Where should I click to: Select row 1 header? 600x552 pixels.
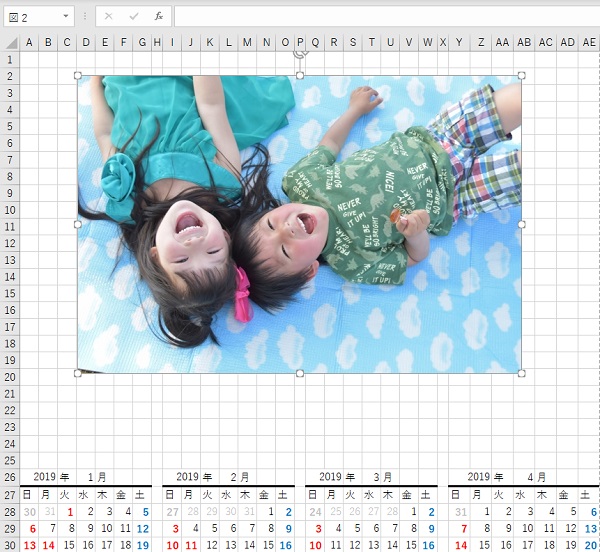pos(10,60)
